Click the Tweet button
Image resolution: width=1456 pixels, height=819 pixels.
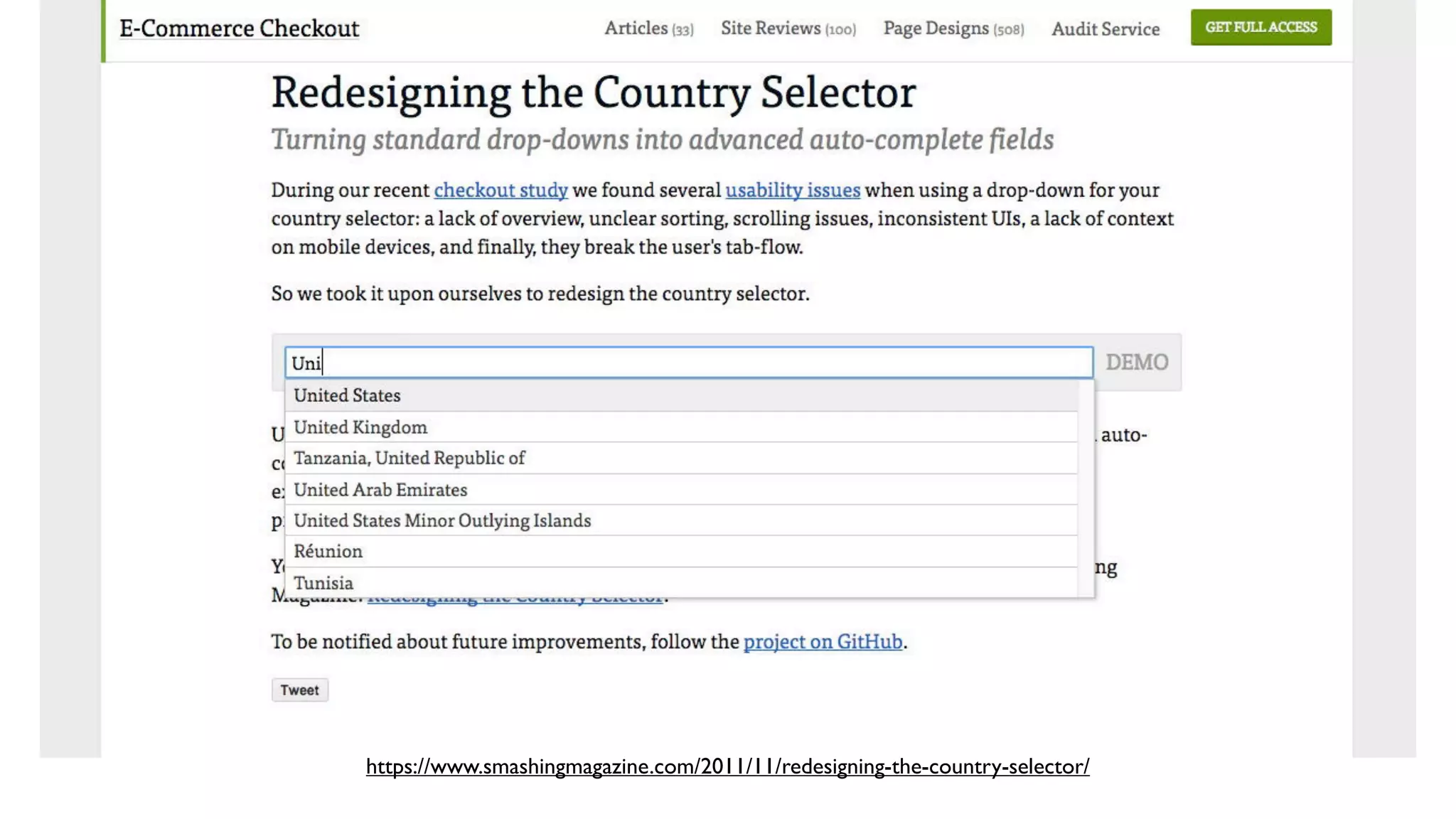(x=299, y=690)
